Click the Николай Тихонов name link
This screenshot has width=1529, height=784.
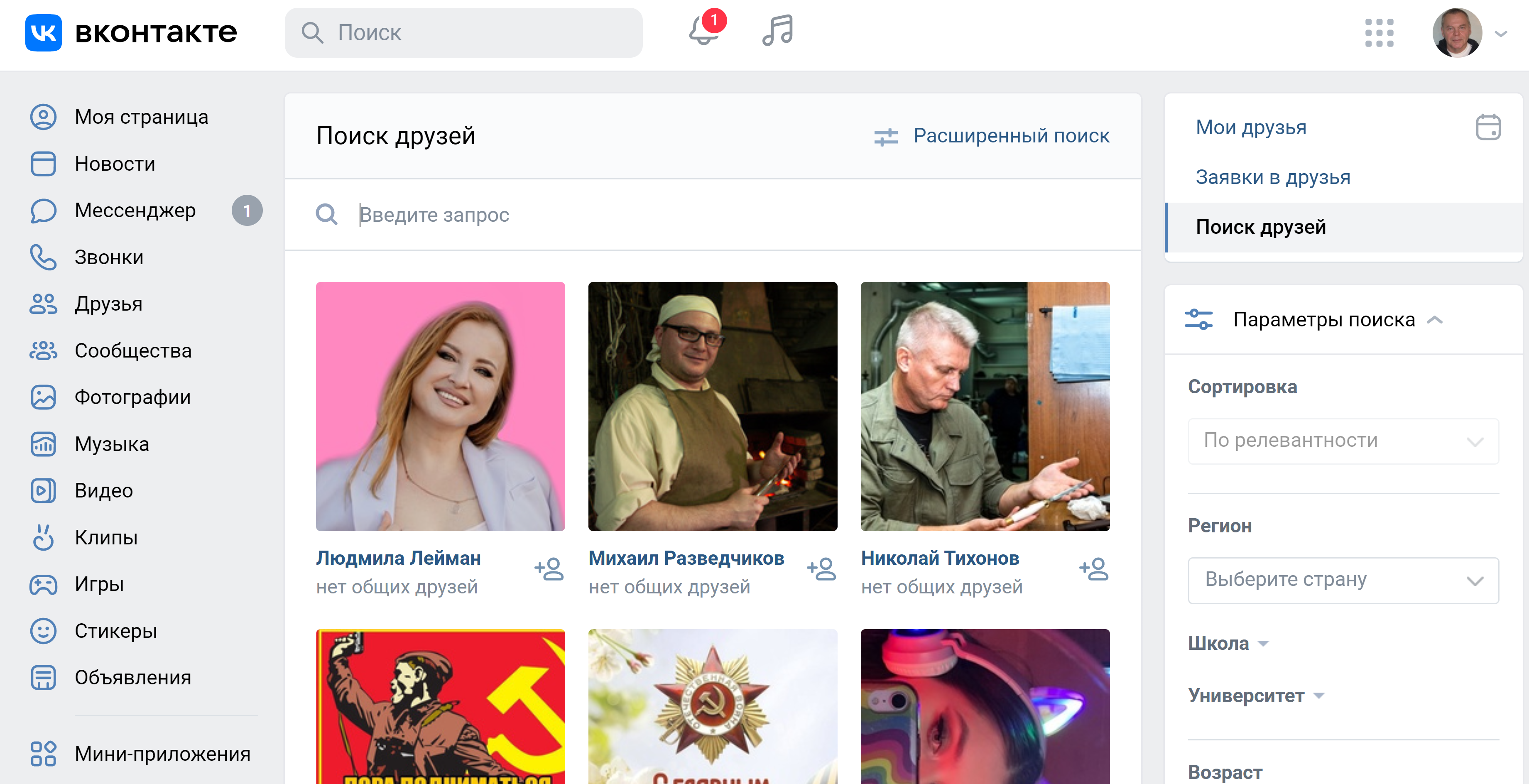click(940, 558)
